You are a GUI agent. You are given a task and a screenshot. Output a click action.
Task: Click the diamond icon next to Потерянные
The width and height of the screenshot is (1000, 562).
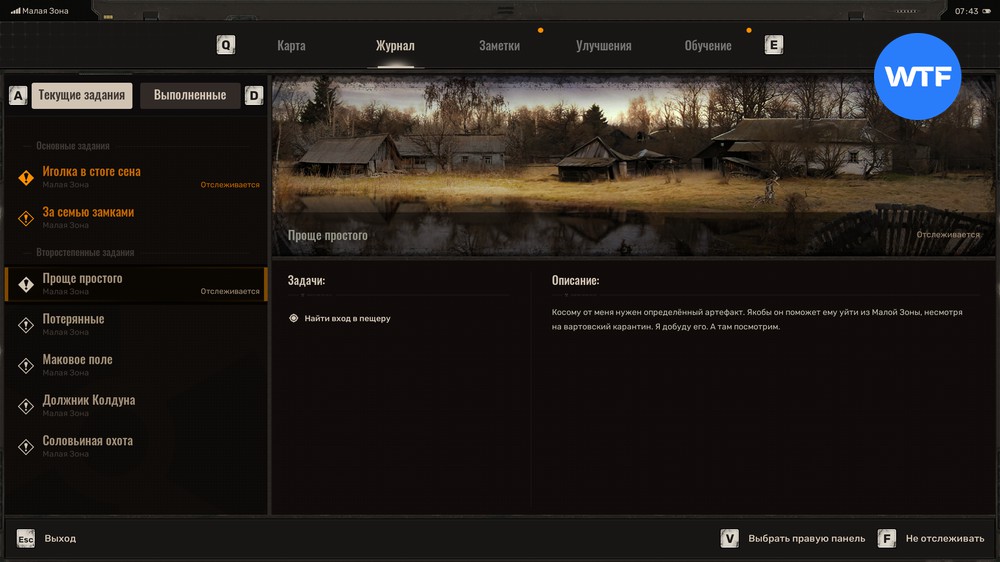point(26,324)
